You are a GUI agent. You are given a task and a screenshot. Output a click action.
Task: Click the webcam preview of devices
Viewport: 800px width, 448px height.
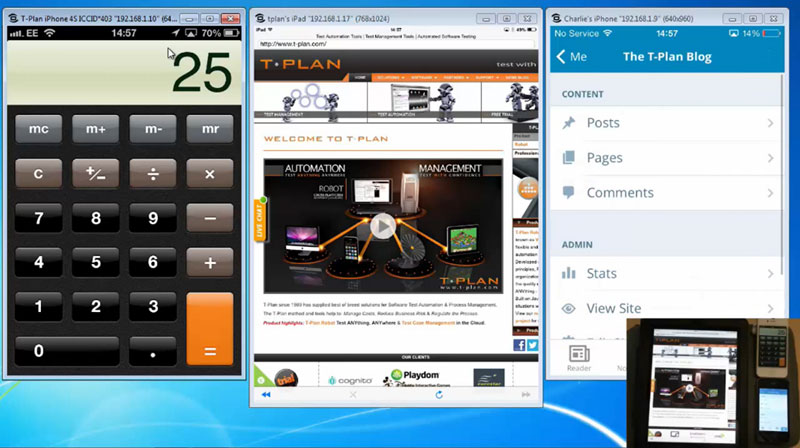(713, 383)
